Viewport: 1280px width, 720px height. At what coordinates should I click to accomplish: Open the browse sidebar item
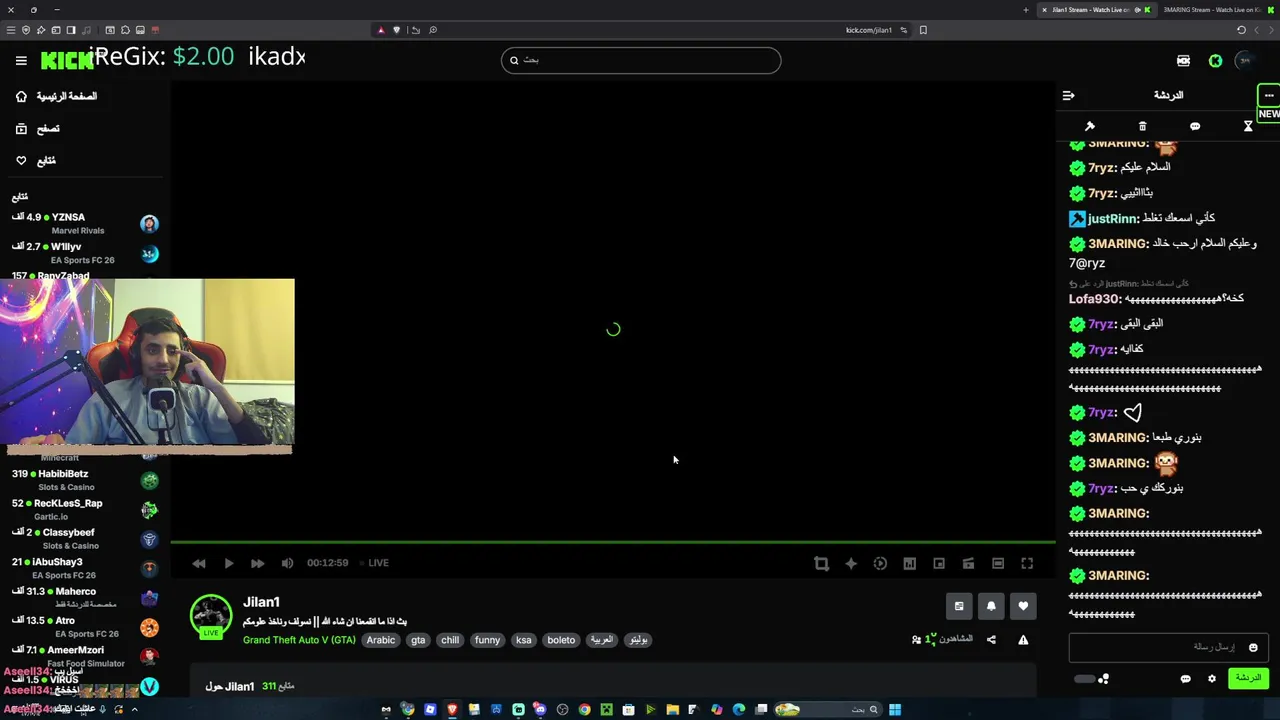[38, 129]
